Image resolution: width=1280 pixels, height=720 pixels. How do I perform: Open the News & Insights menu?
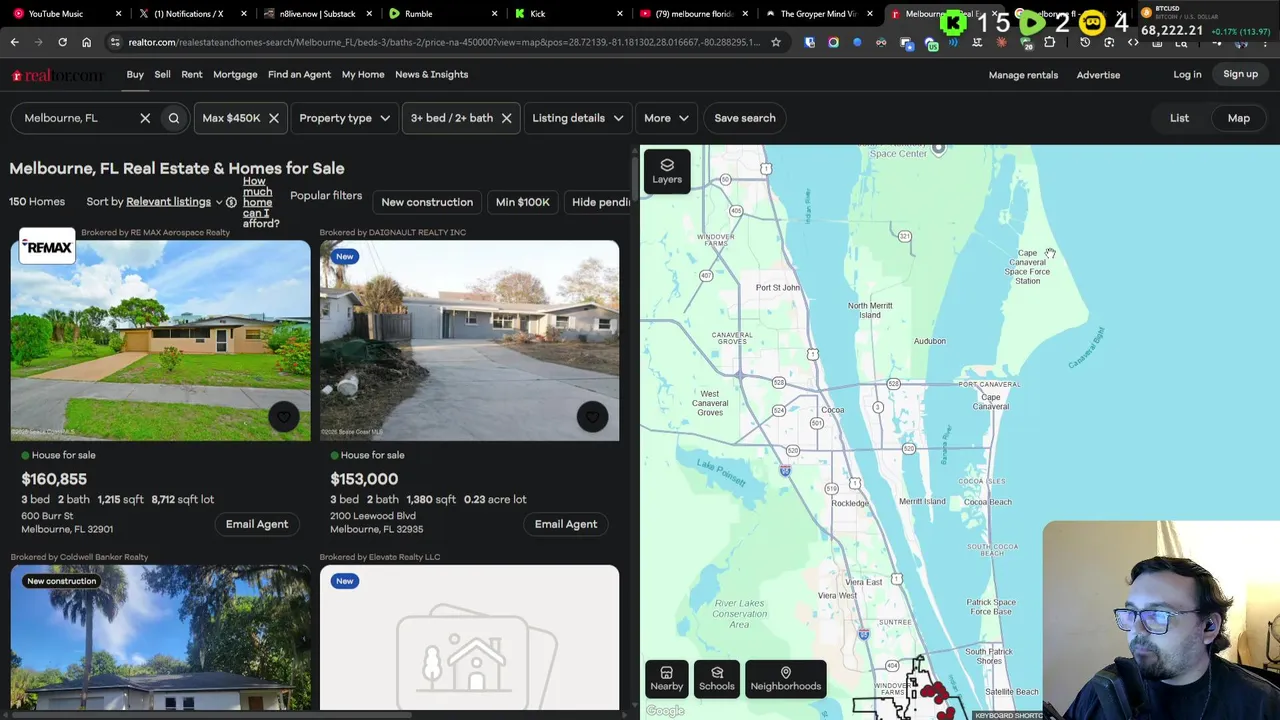(431, 75)
